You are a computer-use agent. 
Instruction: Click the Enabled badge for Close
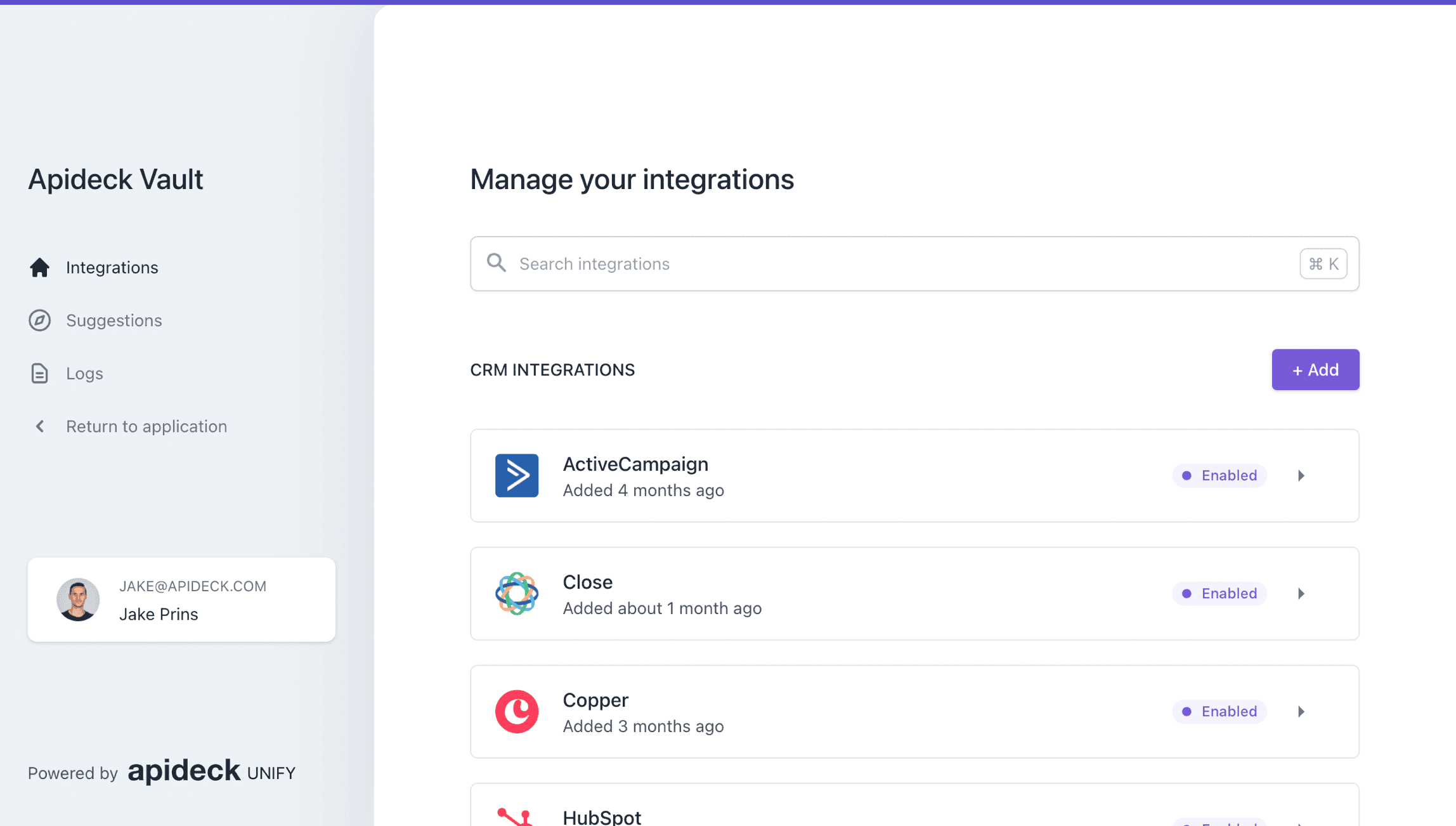(x=1219, y=593)
